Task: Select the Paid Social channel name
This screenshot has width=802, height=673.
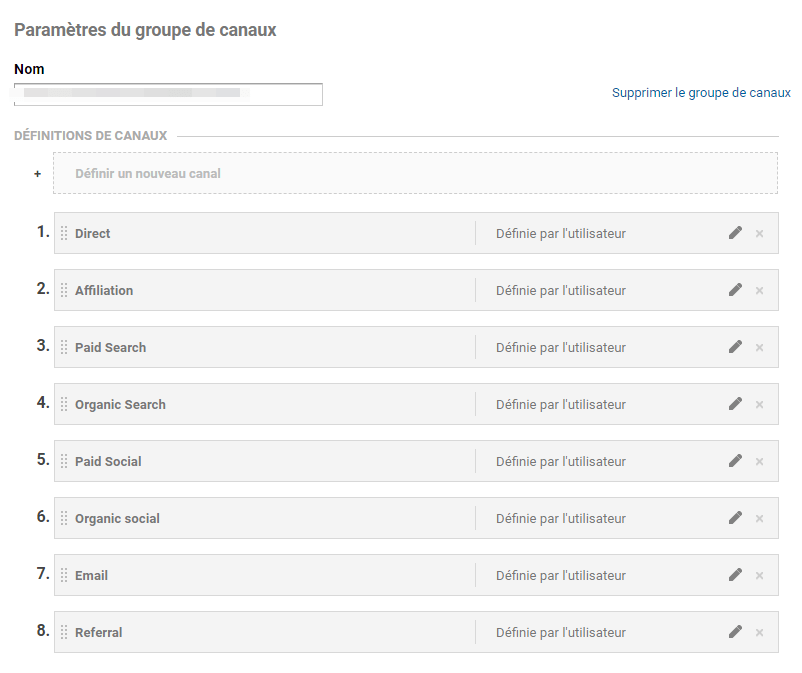Action: click(x=108, y=461)
